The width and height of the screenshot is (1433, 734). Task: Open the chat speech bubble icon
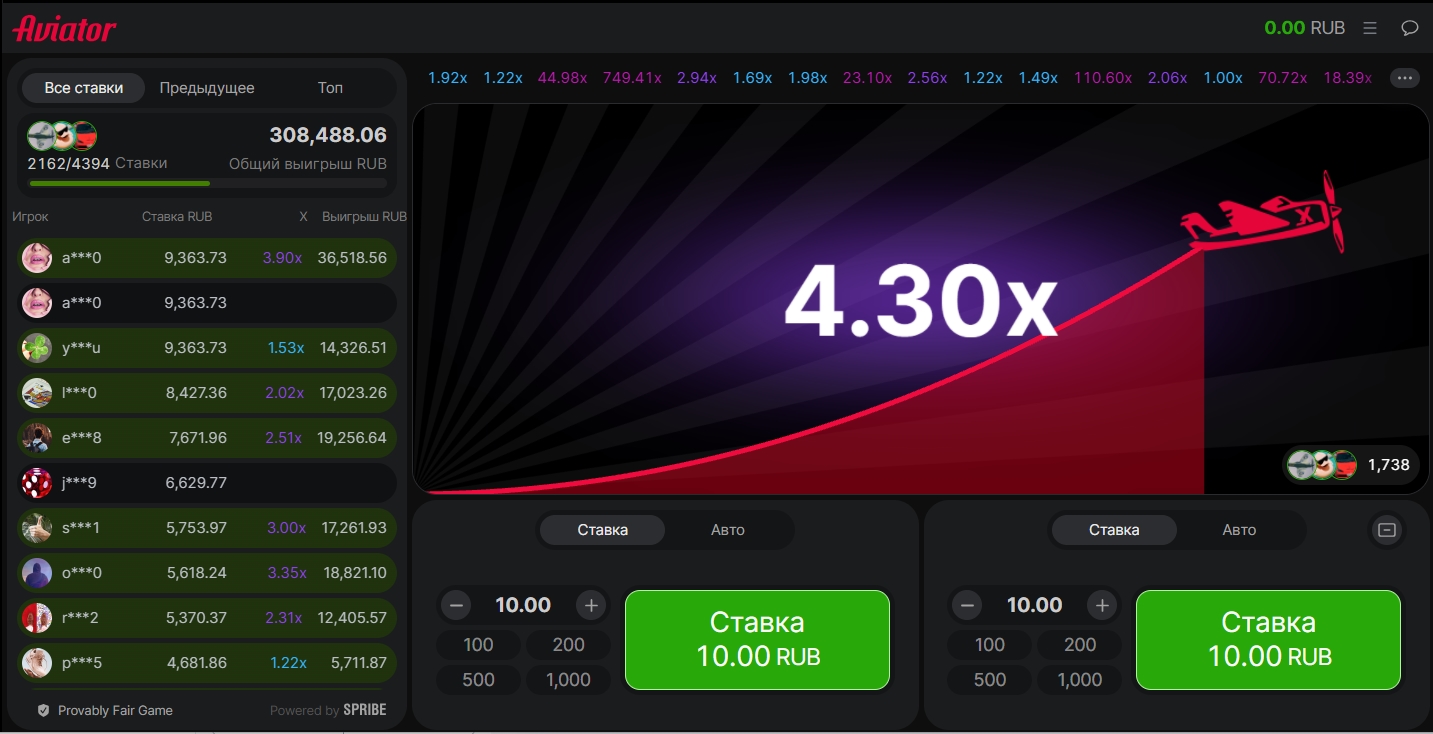[1409, 28]
